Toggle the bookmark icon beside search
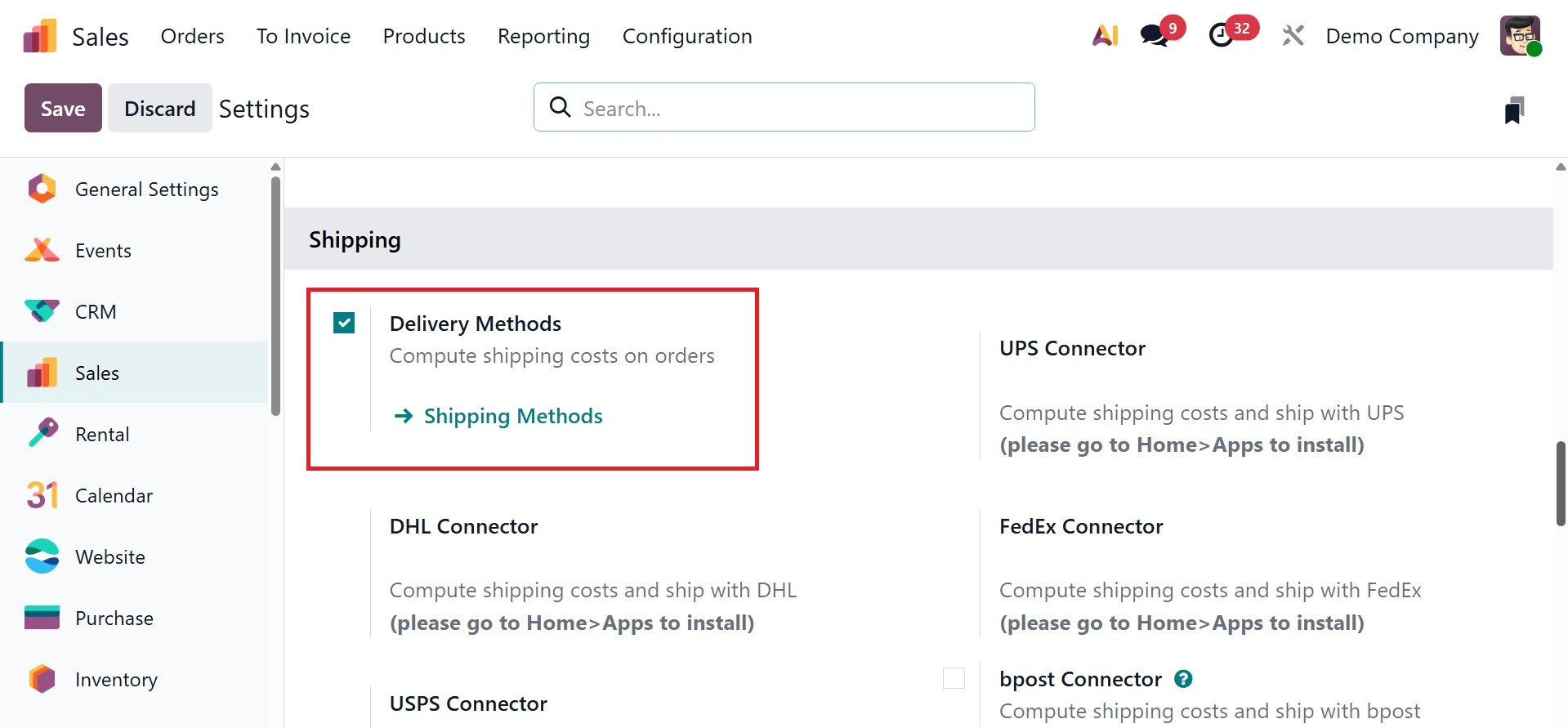This screenshot has width=1568, height=728. (1516, 107)
